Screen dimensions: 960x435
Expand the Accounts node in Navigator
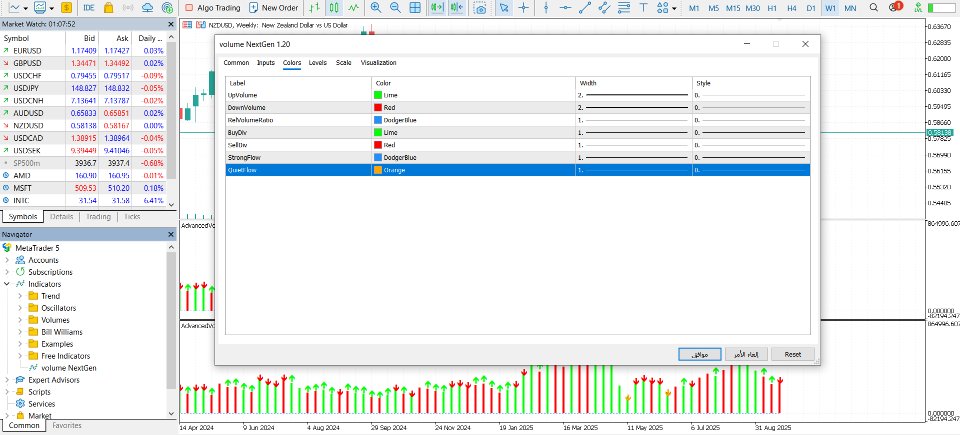pos(7,260)
